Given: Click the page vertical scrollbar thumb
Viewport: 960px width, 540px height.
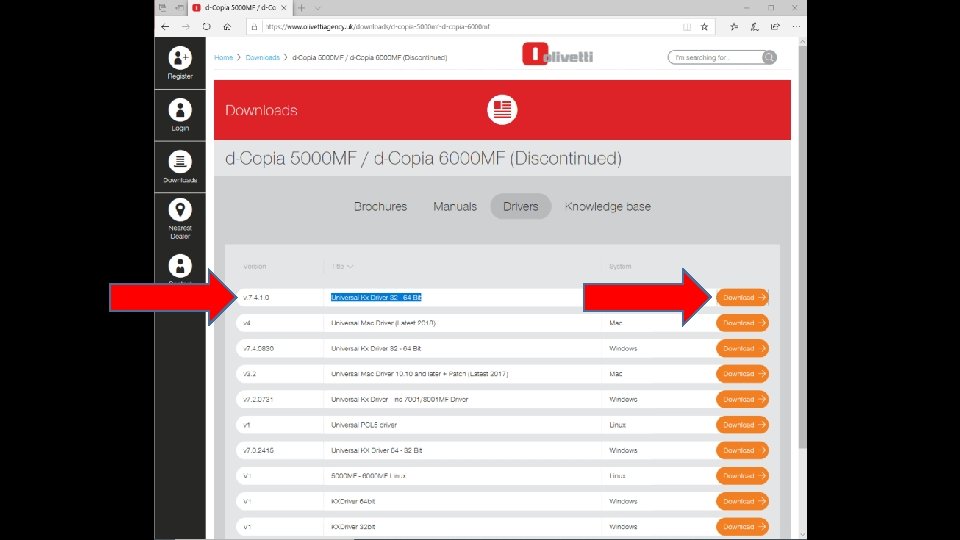Looking at the screenshot, I should click(802, 247).
